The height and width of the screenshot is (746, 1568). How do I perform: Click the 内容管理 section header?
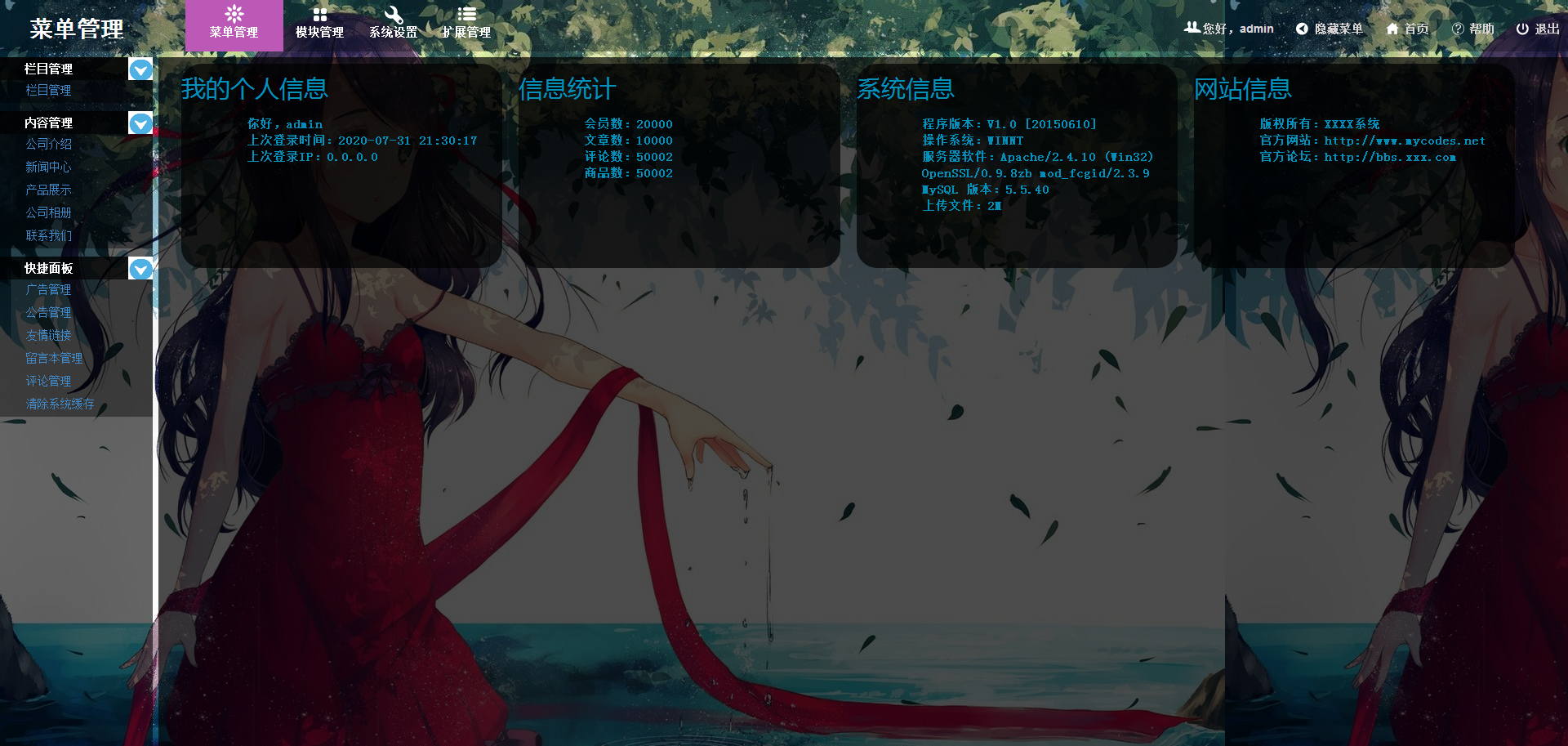(48, 123)
